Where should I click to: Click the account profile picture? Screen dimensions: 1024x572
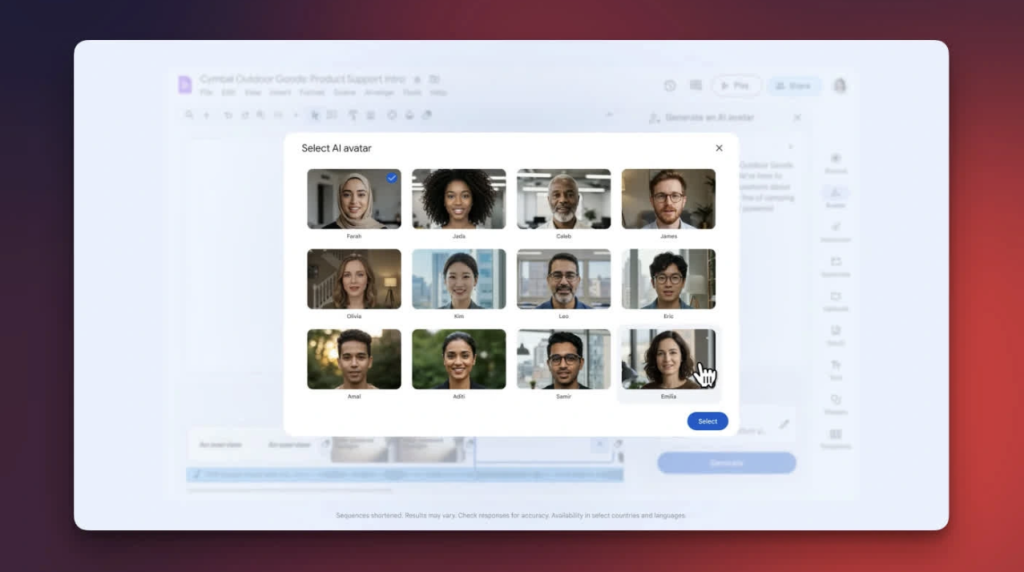840,86
